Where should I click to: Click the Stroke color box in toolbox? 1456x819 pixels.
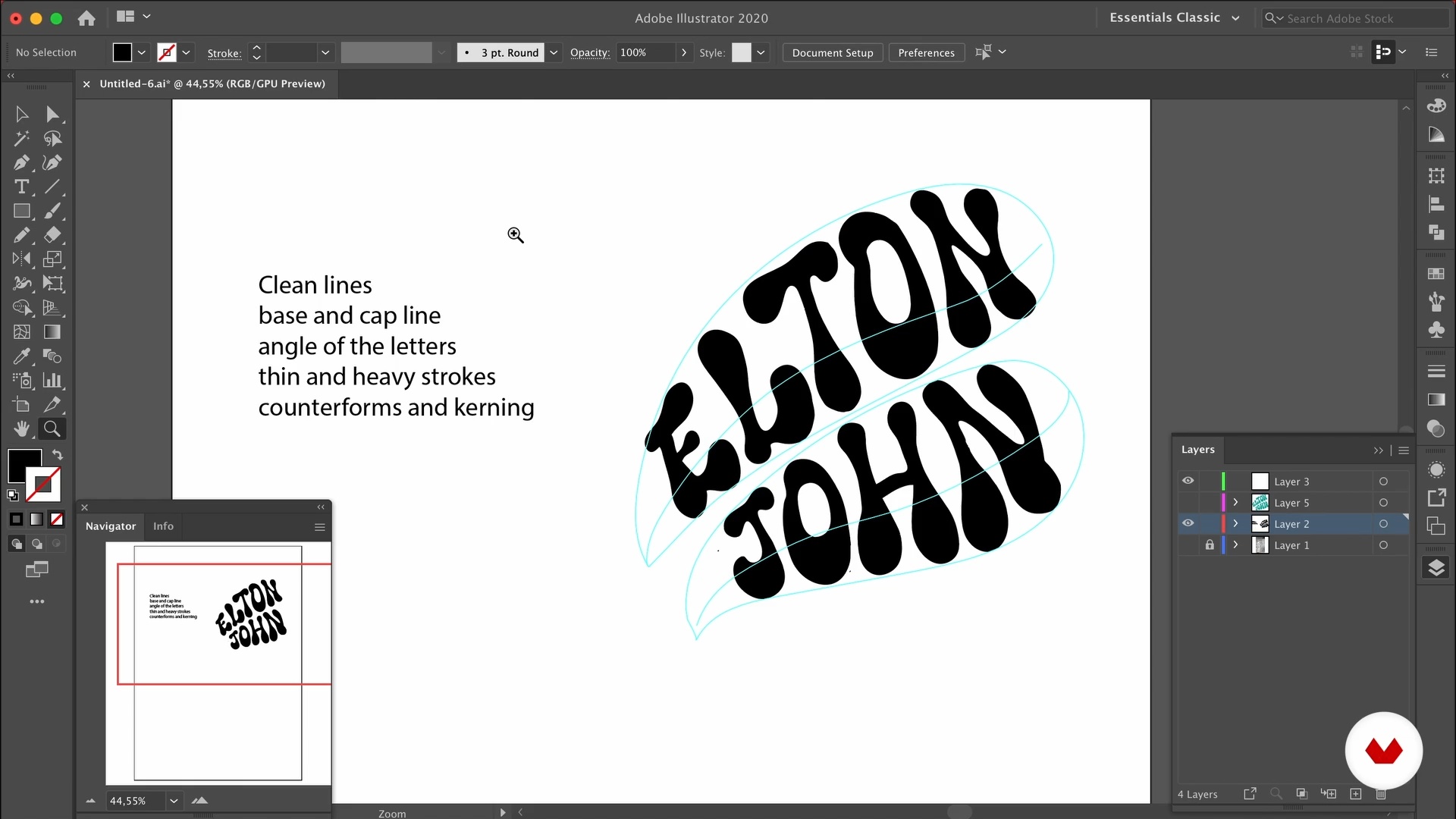pos(44,485)
